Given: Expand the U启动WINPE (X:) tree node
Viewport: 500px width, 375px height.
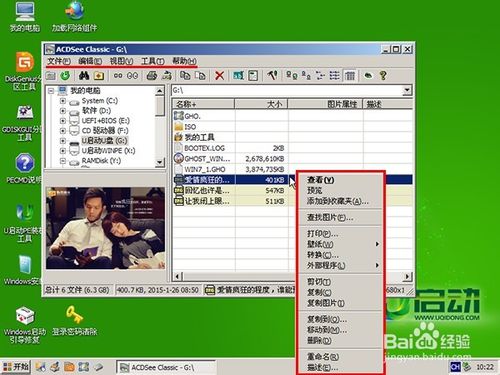Looking at the screenshot, I should pyautogui.click(x=63, y=151).
